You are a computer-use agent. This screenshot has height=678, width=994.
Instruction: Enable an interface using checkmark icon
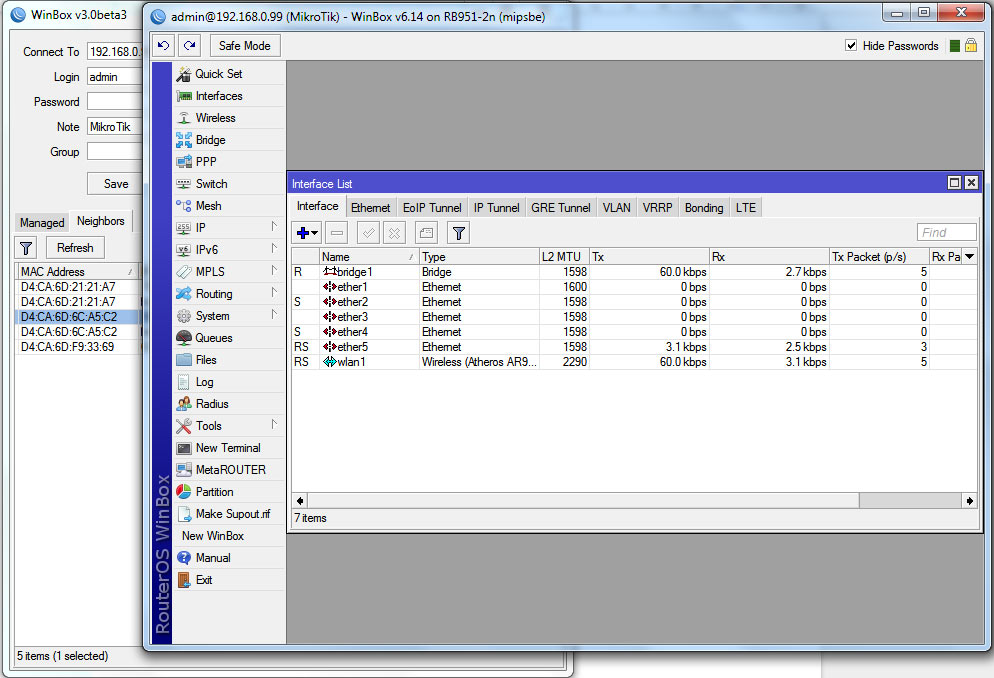(366, 232)
